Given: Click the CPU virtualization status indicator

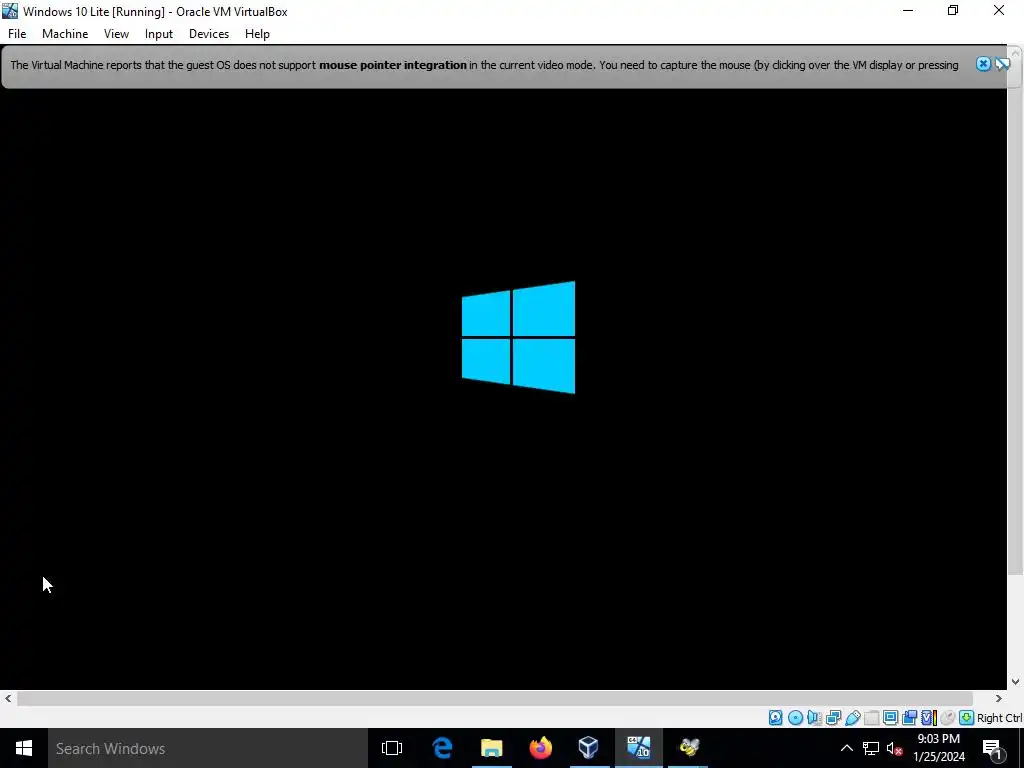Looking at the screenshot, I should tap(929, 718).
